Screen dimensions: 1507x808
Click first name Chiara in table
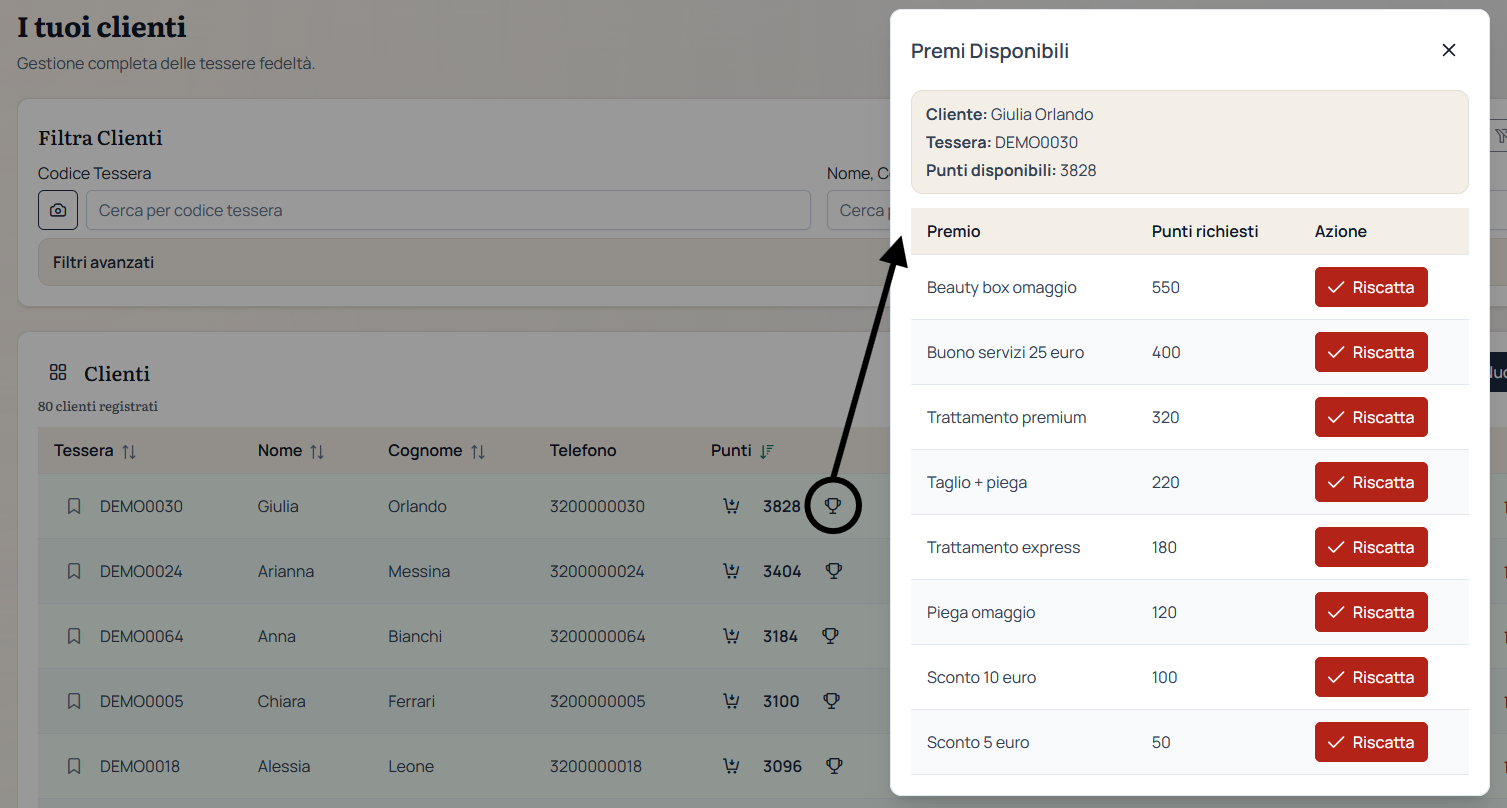[x=281, y=701]
